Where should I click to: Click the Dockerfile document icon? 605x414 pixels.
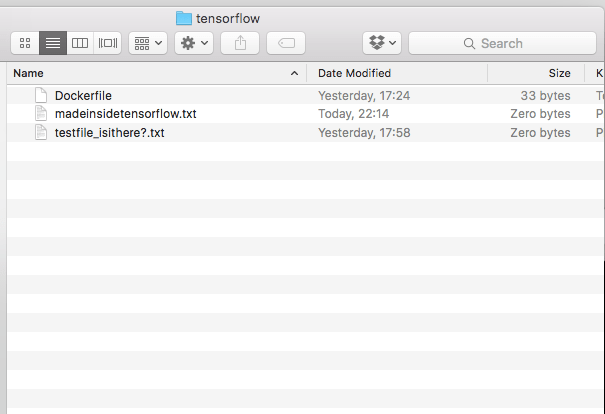tap(41, 96)
